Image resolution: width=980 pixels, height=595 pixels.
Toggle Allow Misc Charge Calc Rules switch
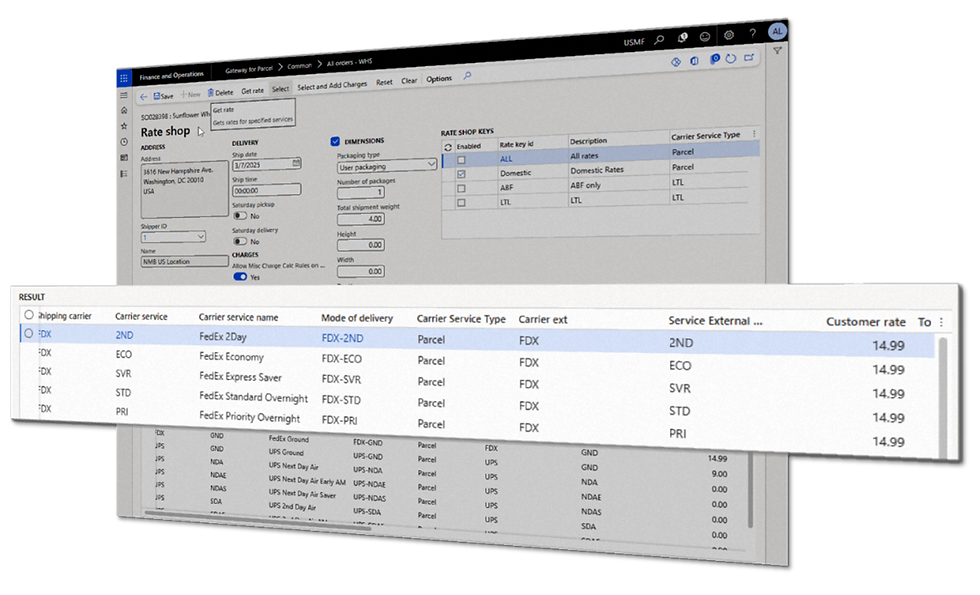[240, 277]
